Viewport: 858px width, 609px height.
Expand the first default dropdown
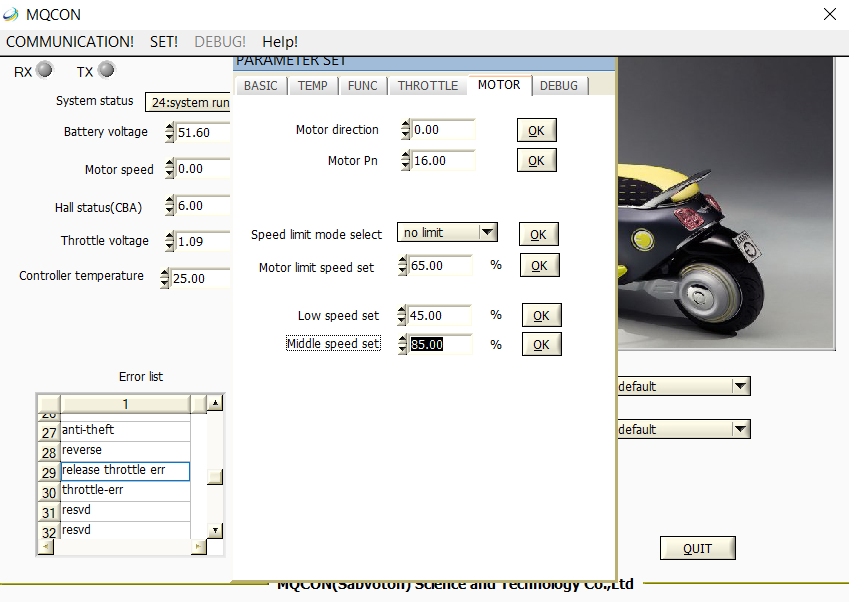(x=740, y=387)
